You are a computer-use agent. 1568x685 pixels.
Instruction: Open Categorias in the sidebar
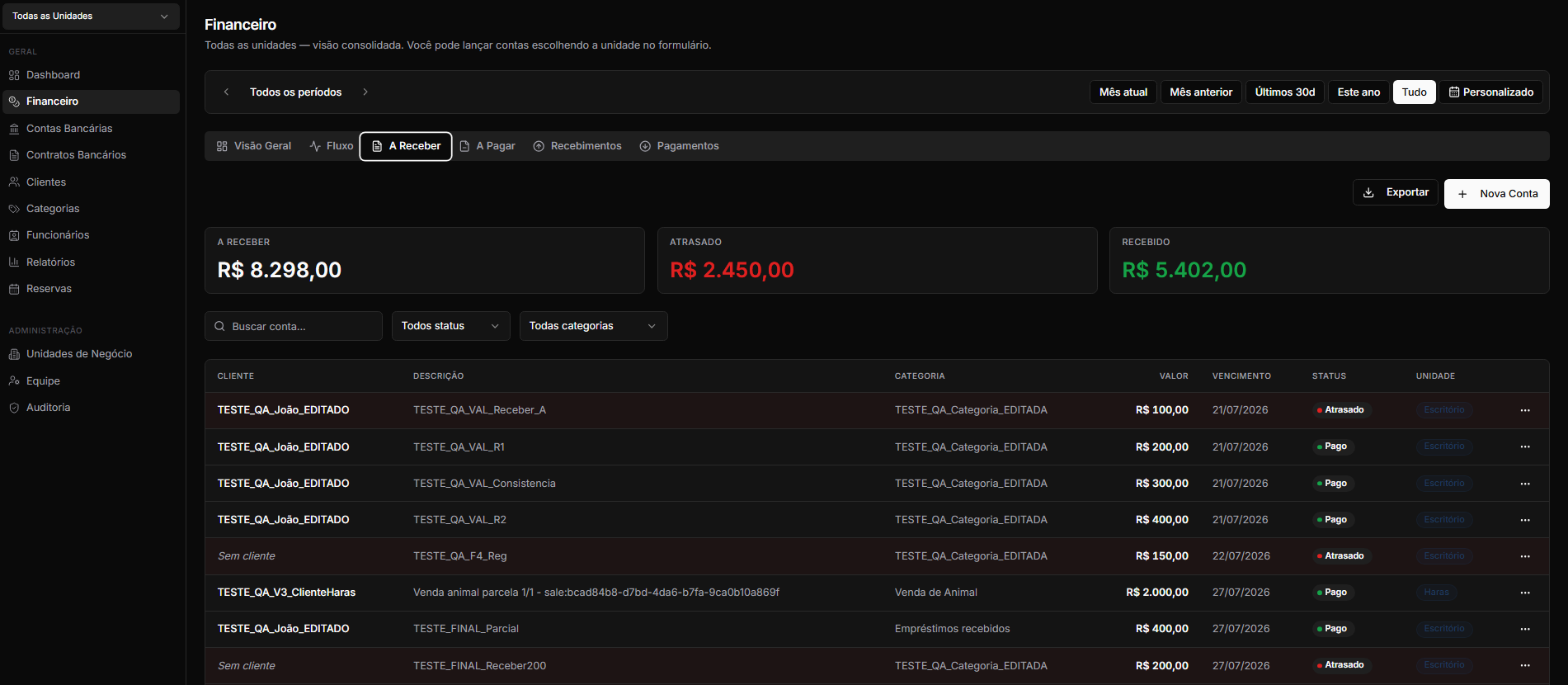click(91, 208)
